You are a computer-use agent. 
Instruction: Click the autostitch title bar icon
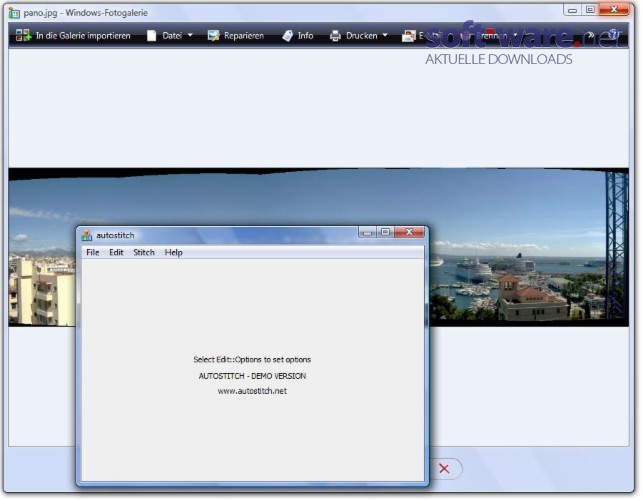pyautogui.click(x=87, y=235)
